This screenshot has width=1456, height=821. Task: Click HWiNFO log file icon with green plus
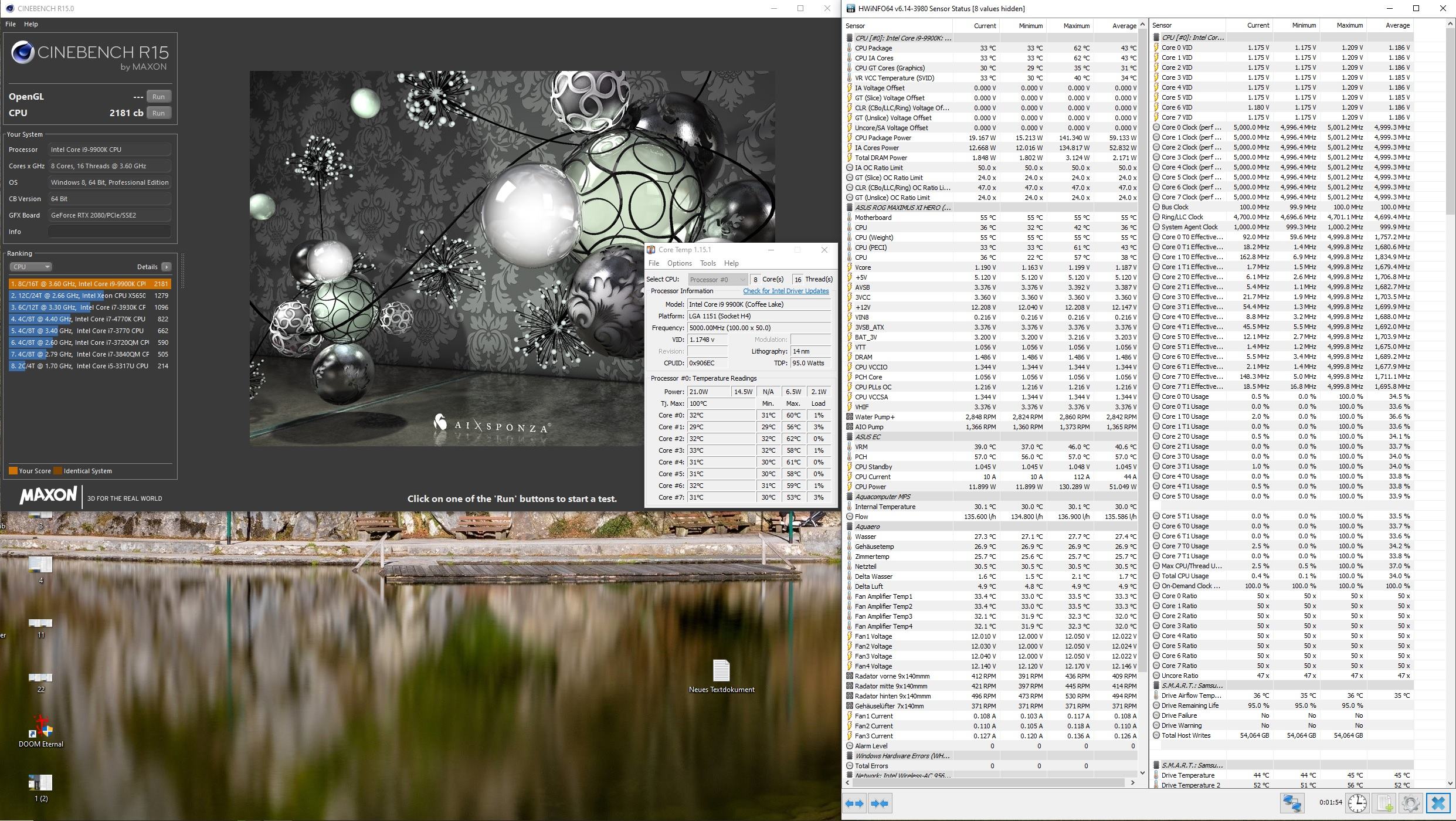coord(1384,803)
